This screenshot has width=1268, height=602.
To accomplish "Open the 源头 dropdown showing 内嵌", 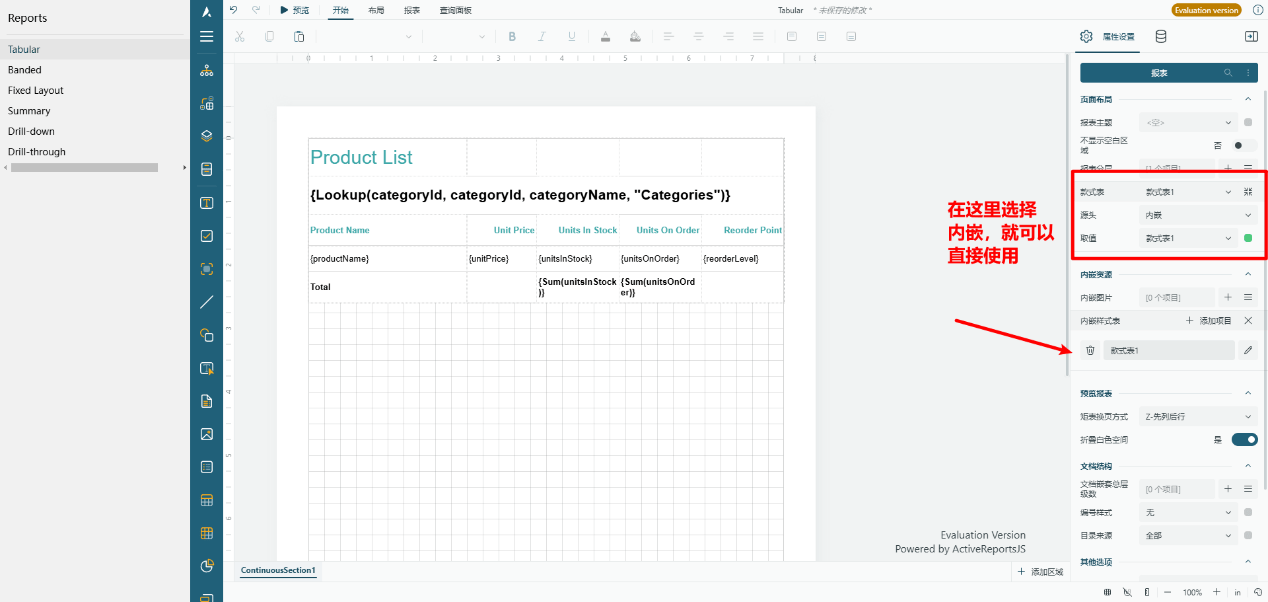I will click(x=1198, y=215).
